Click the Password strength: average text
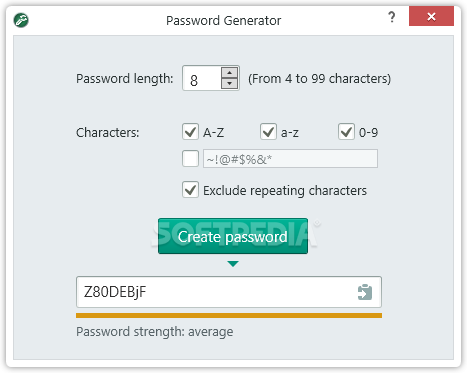The height and width of the screenshot is (373, 467). [155, 332]
